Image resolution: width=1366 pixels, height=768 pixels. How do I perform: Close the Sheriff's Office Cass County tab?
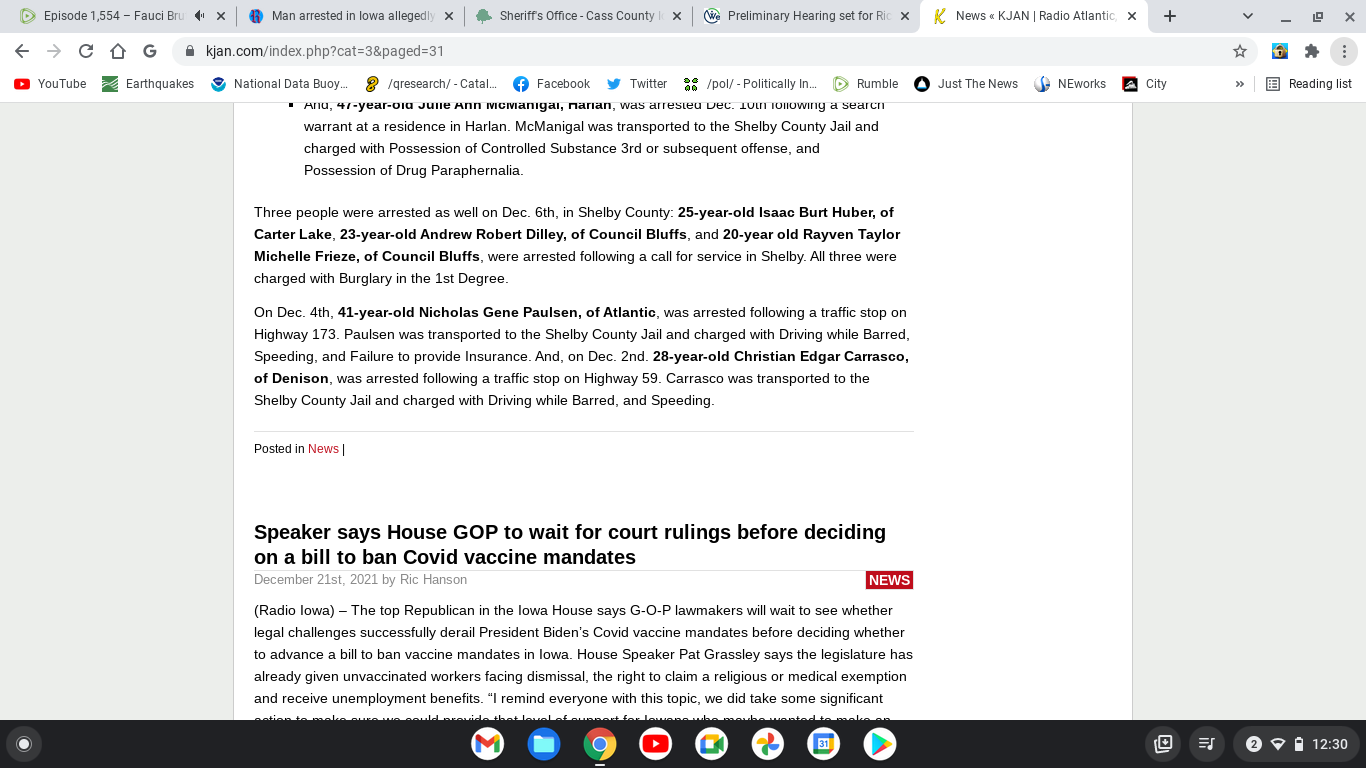(x=677, y=16)
